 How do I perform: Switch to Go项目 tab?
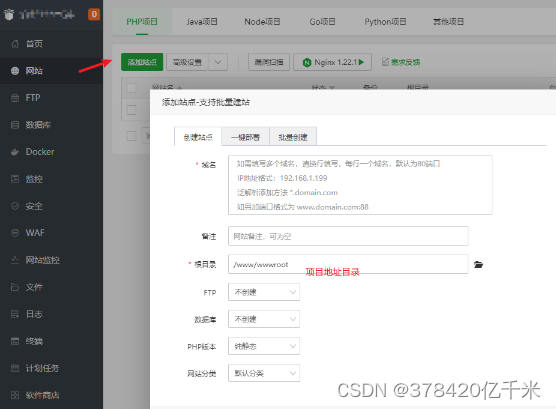click(x=322, y=22)
